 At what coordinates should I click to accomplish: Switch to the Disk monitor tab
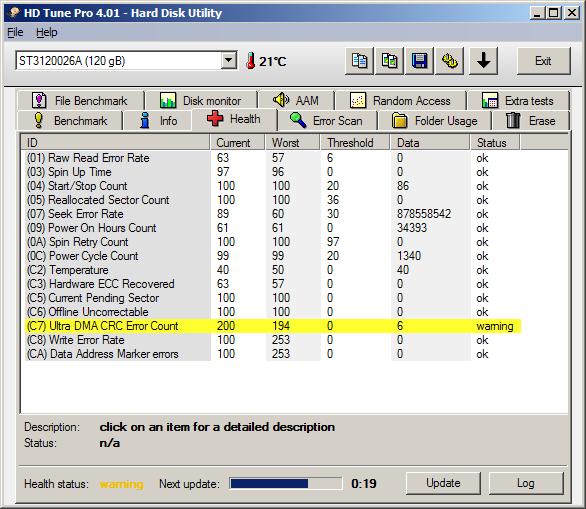tap(201, 101)
